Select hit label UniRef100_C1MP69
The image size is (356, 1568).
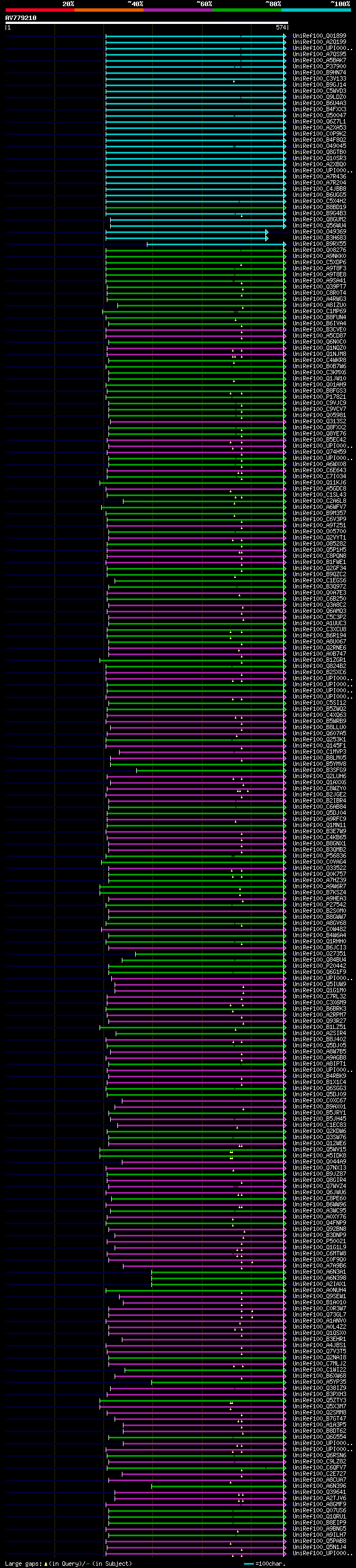point(319,311)
